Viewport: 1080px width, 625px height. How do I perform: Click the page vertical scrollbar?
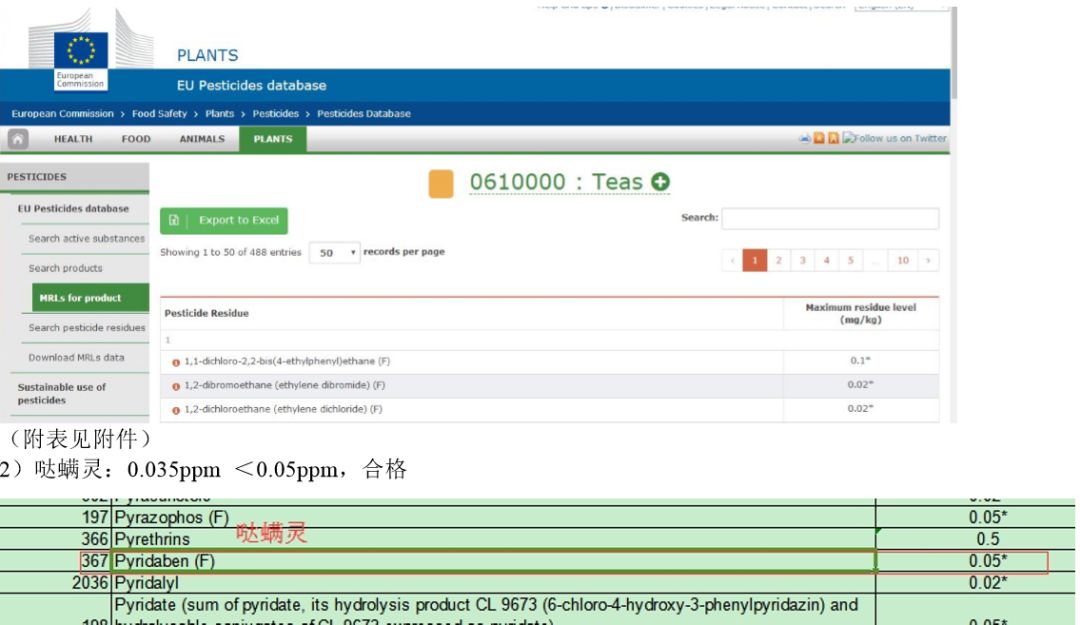954,55
